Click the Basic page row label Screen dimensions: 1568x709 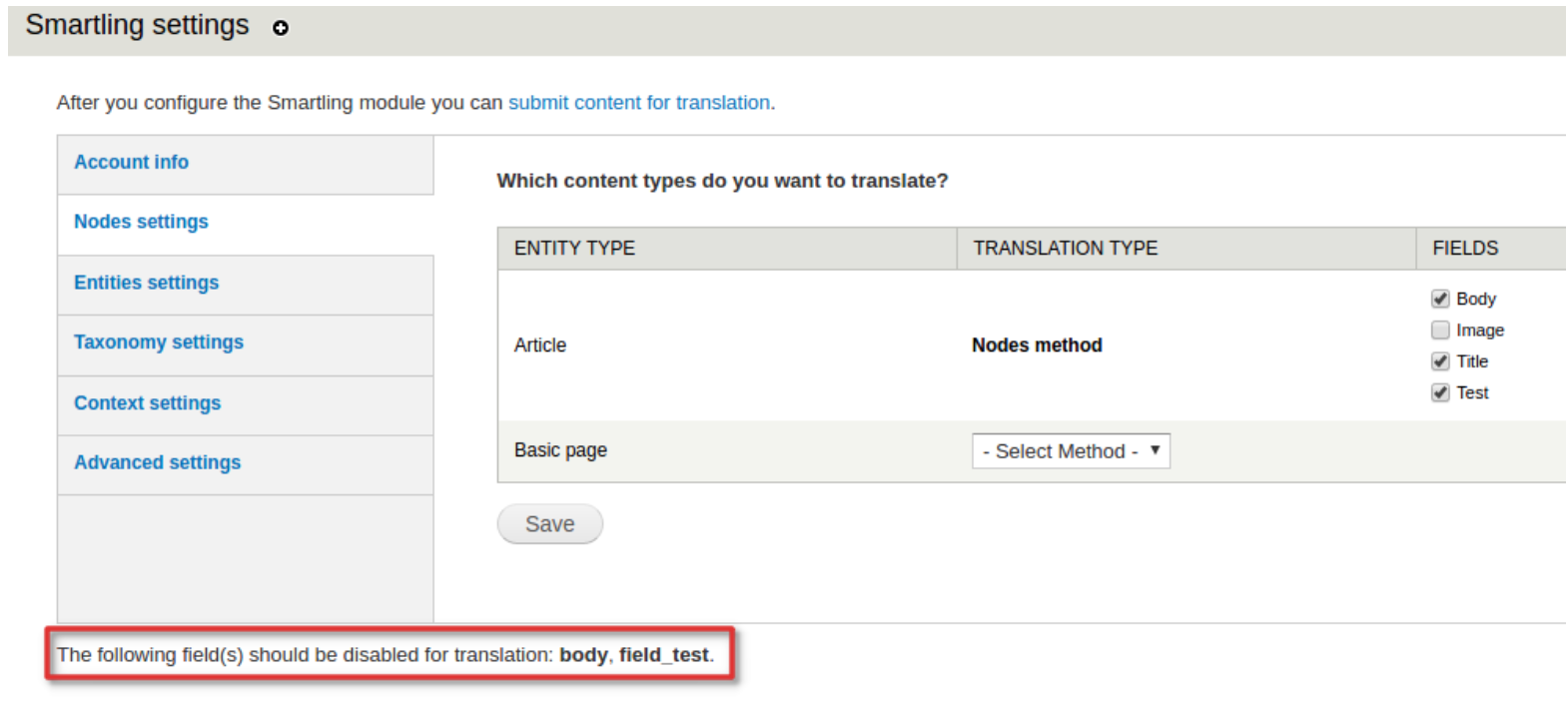[560, 450]
